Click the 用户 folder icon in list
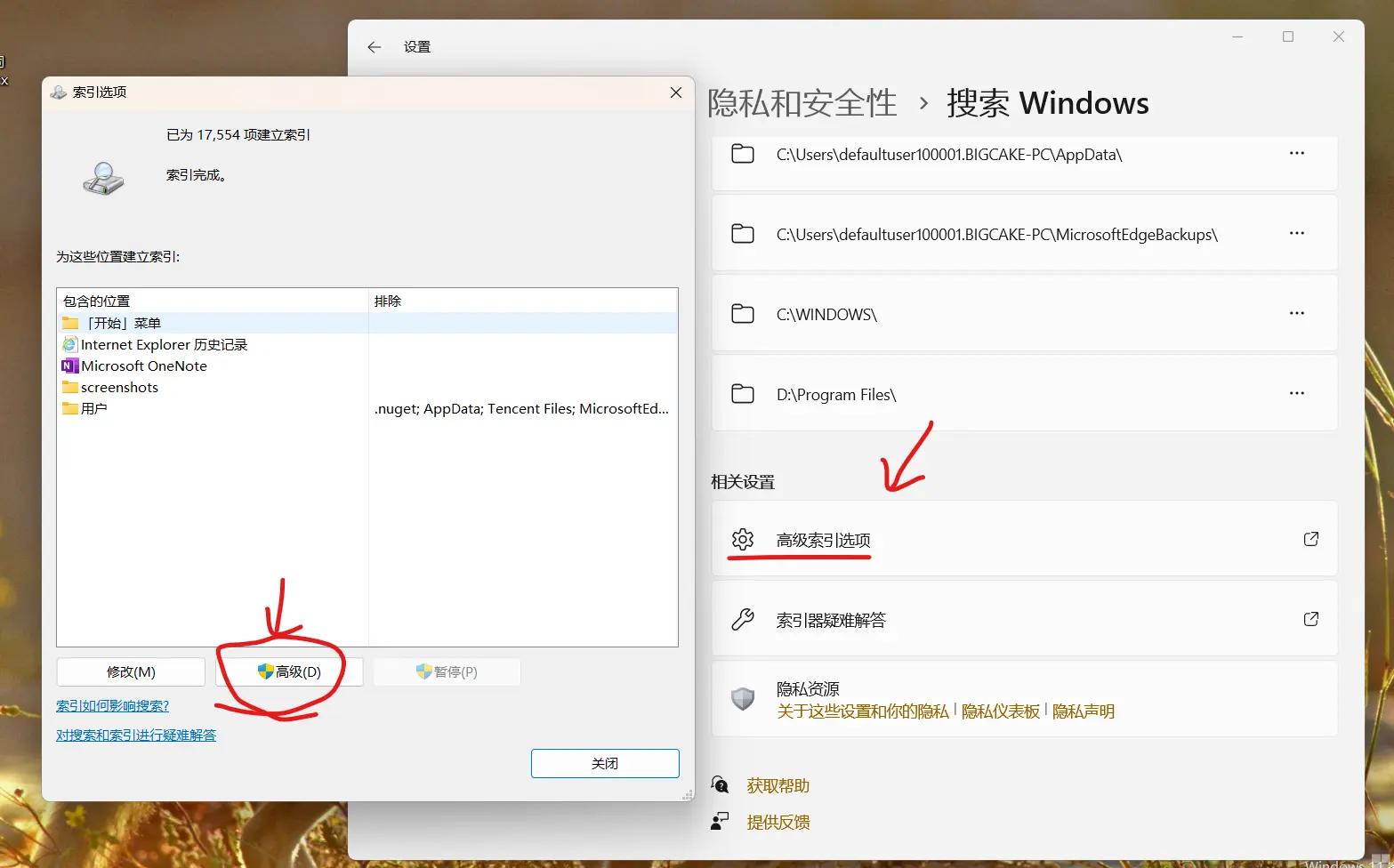 pos(70,408)
